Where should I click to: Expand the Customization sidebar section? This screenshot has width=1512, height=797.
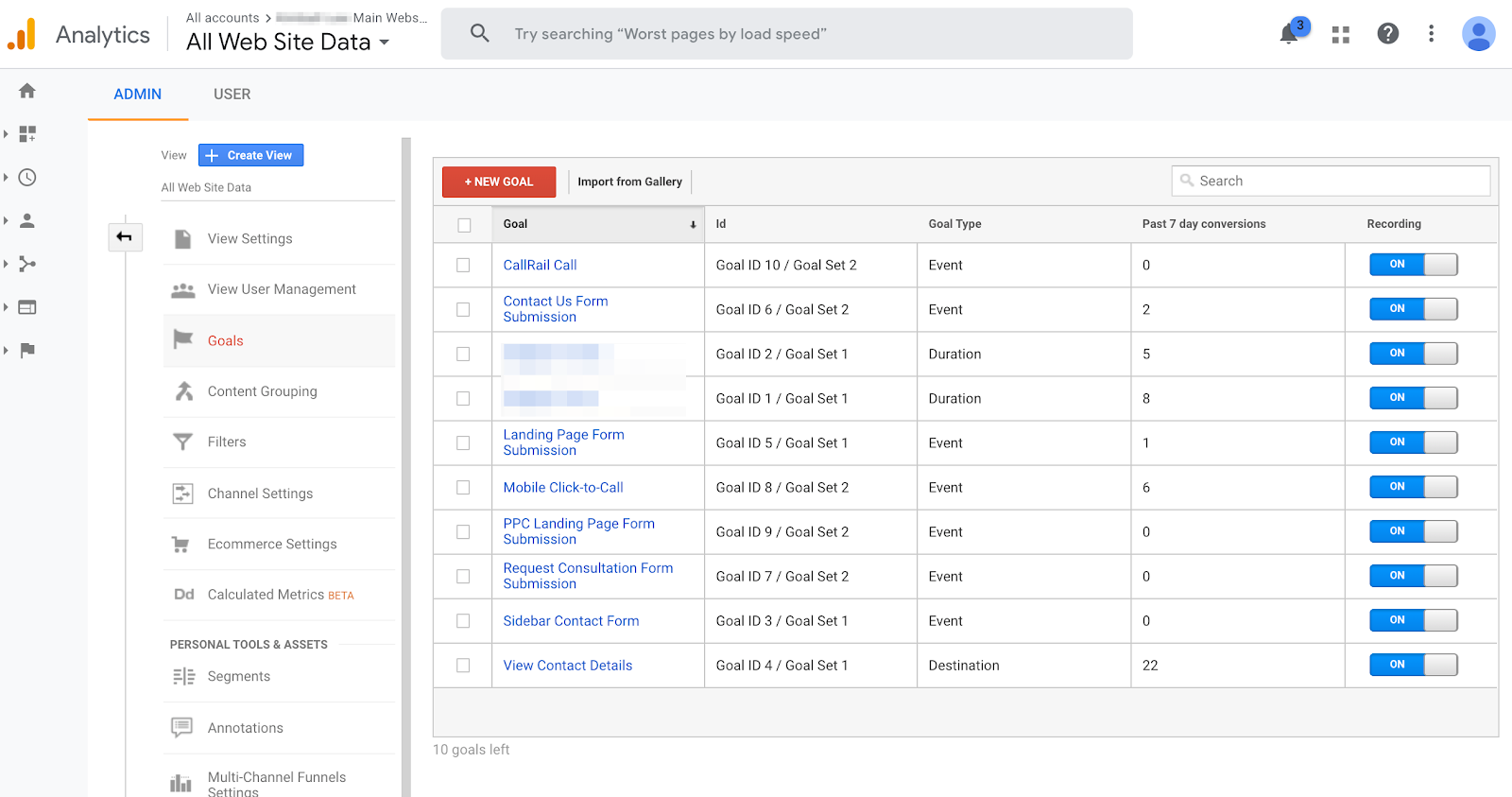(26, 134)
